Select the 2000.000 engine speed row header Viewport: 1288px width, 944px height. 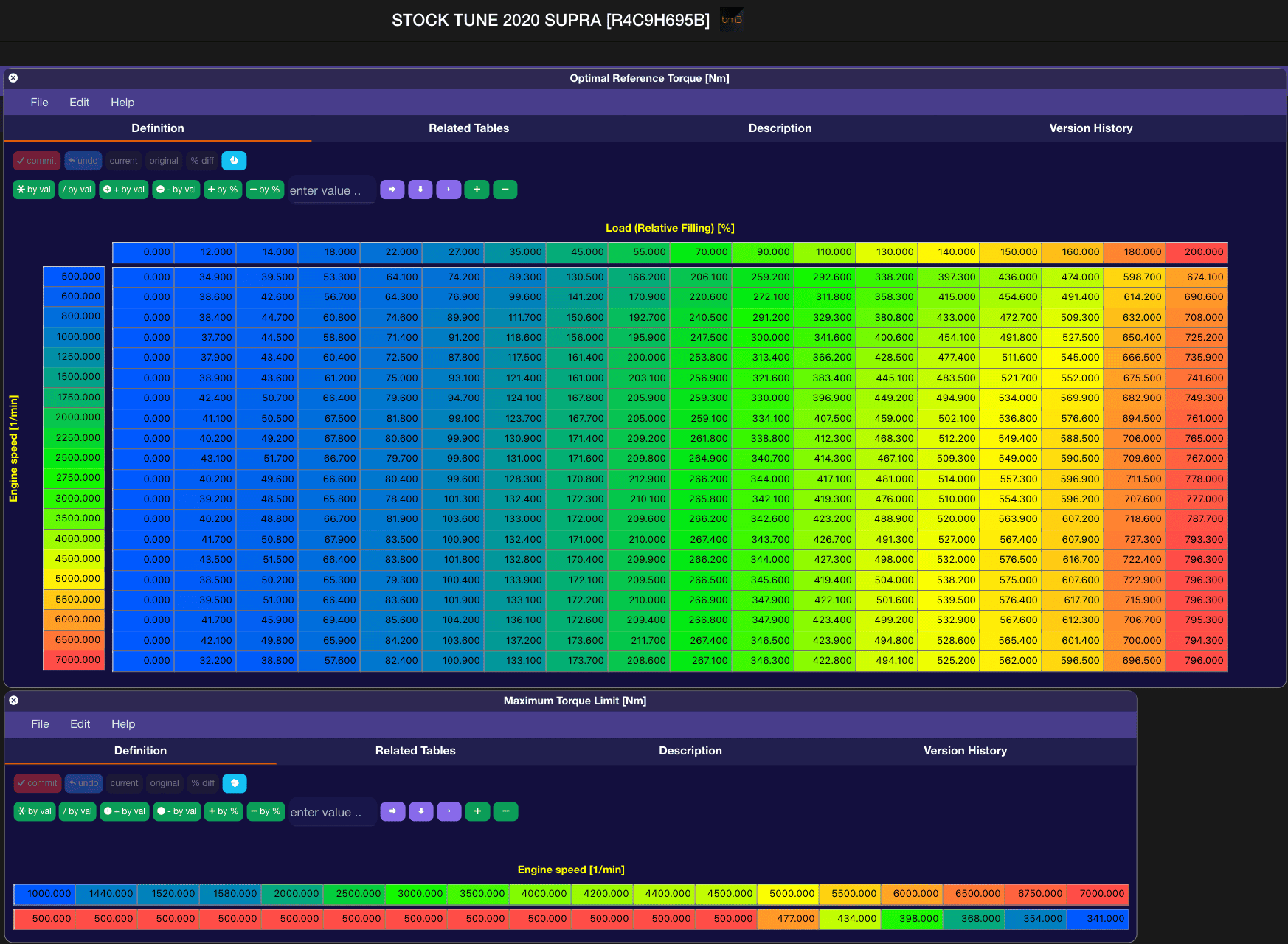pyautogui.click(x=74, y=417)
